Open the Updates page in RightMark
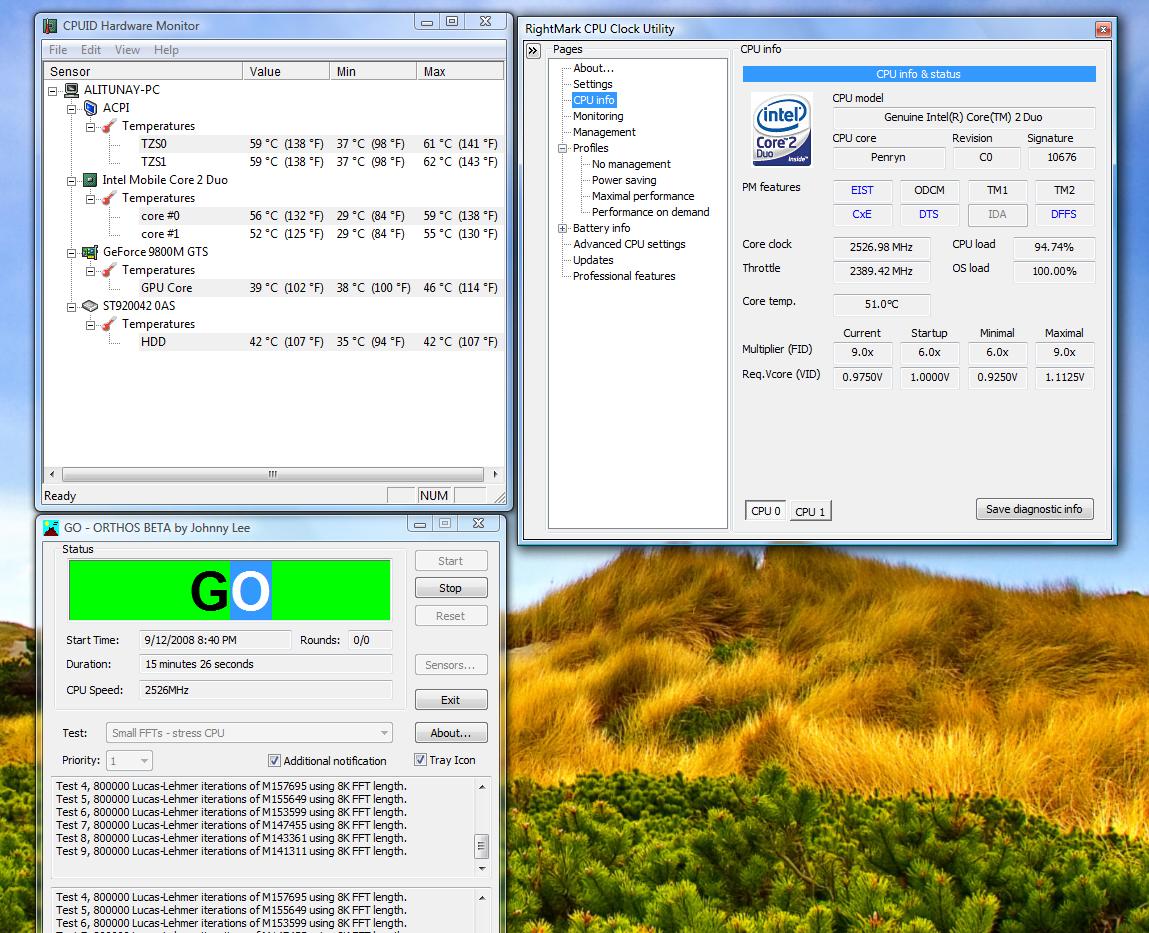Viewport: 1149px width, 933px height. [x=593, y=261]
